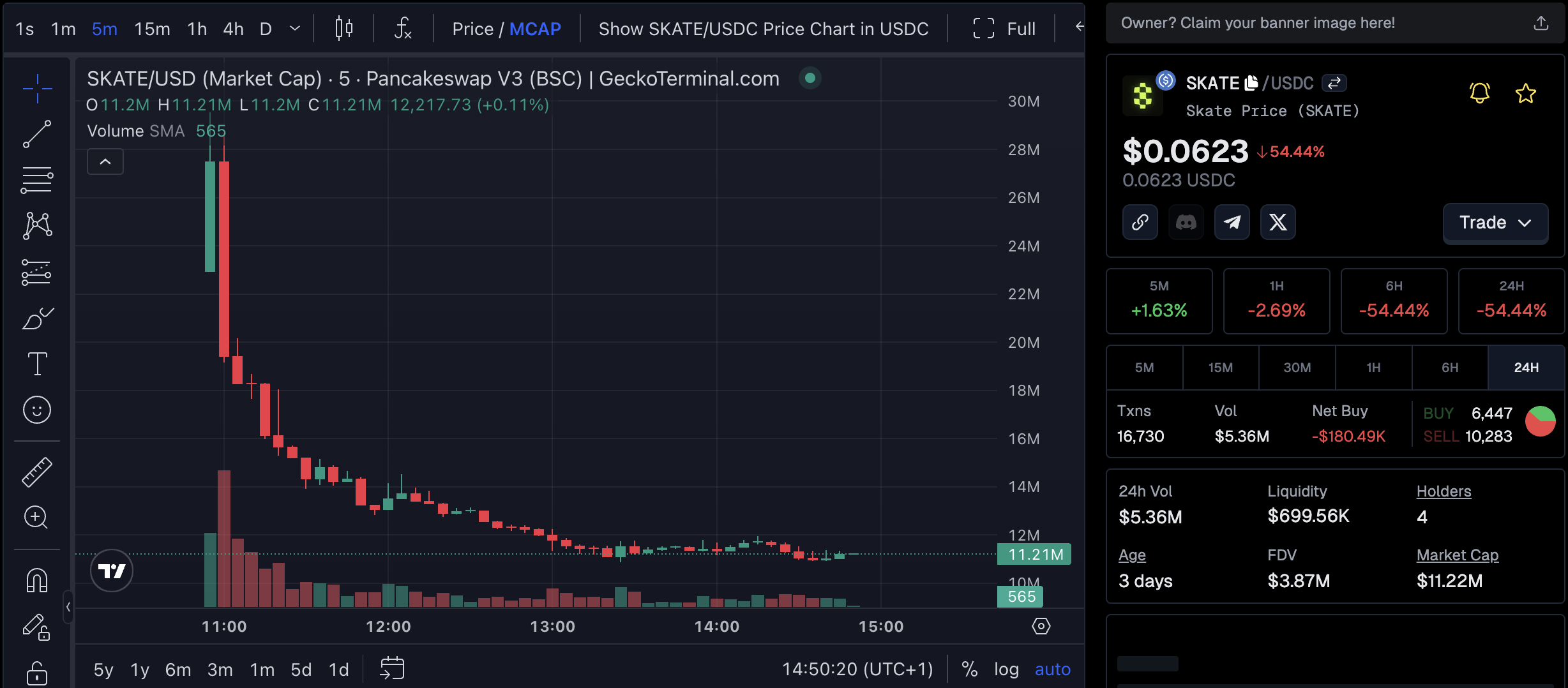The image size is (1568, 688).
Task: Collapse the chart legend with the chevron
Action: (105, 161)
